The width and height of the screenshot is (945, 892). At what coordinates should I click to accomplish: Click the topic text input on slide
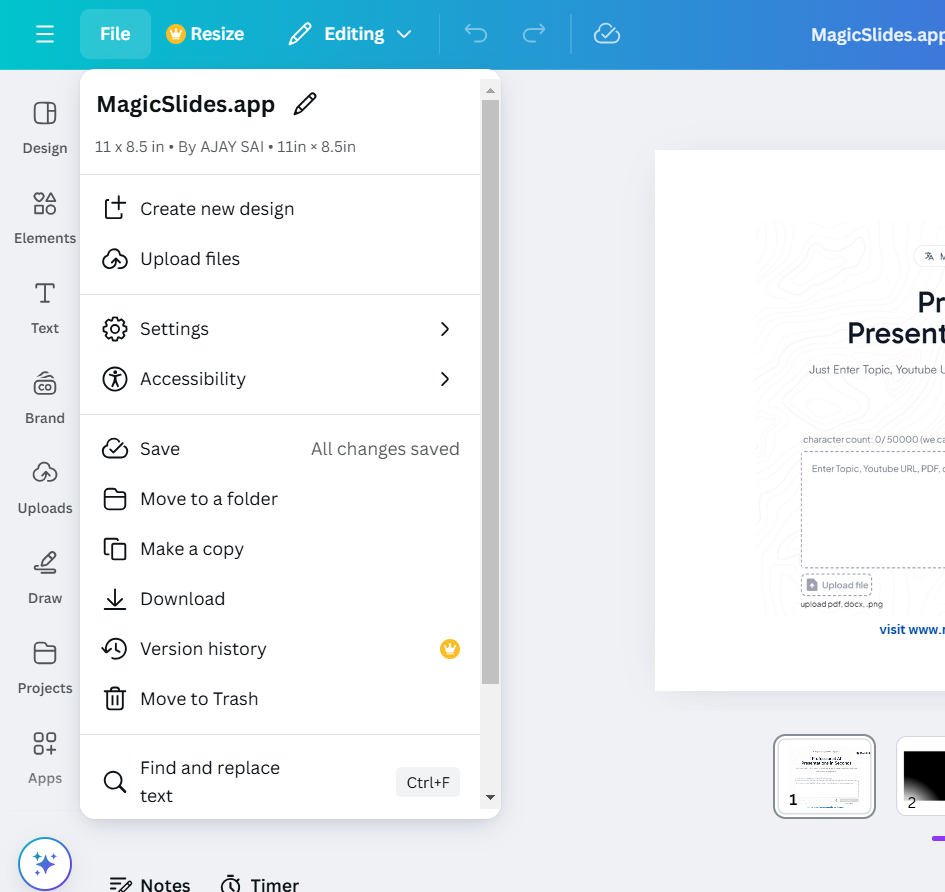[873, 510]
